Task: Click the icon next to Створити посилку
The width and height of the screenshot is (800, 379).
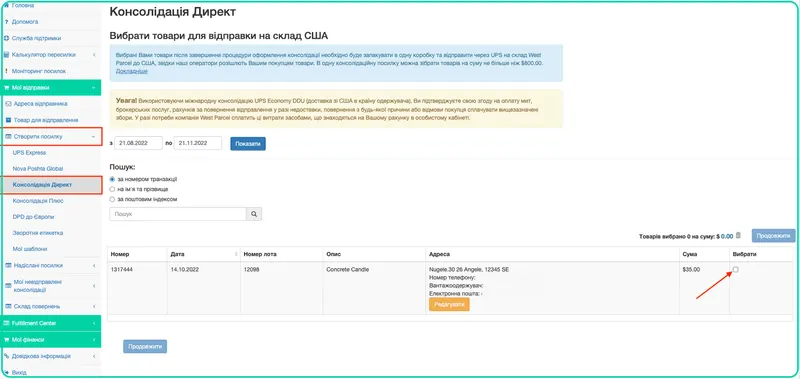Action: click(x=8, y=137)
